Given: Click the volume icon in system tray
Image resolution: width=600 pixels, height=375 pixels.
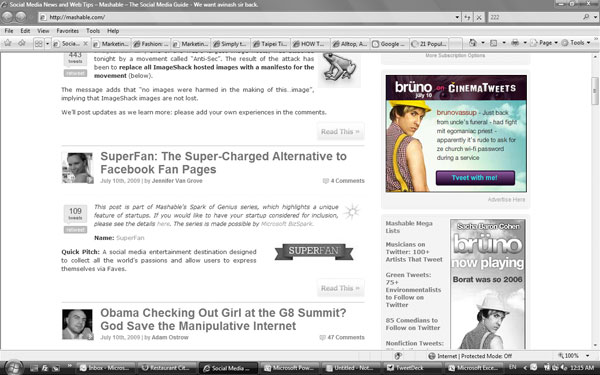Looking at the screenshot, I should pos(563,367).
